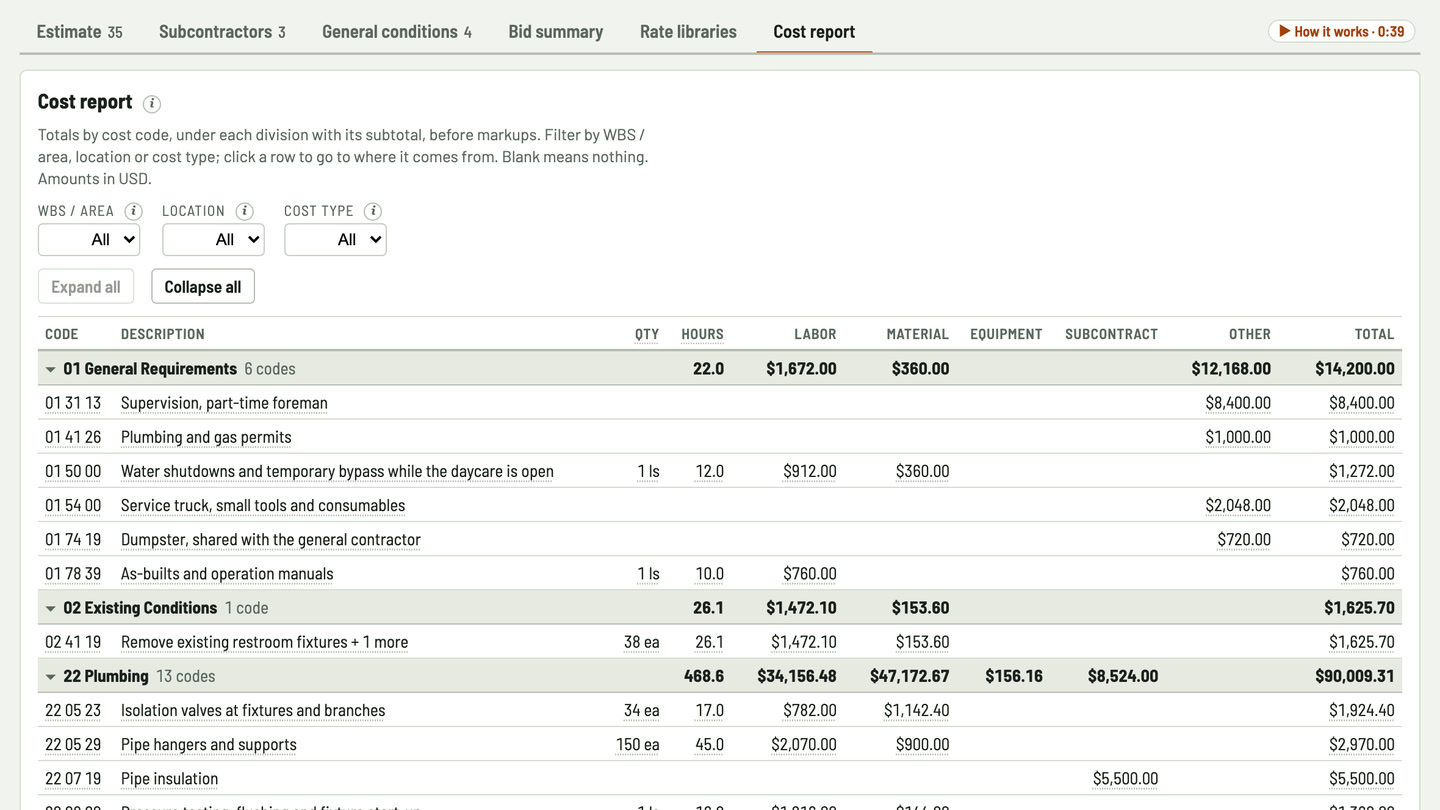This screenshot has height=810, width=1440.
Task: Click the HOURS column header
Action: 702,334
